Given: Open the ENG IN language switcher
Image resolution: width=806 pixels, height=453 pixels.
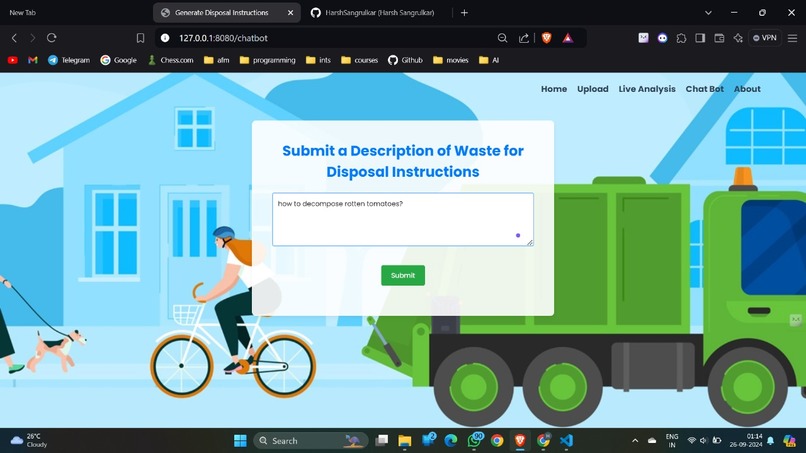Looking at the screenshot, I should pos(672,441).
